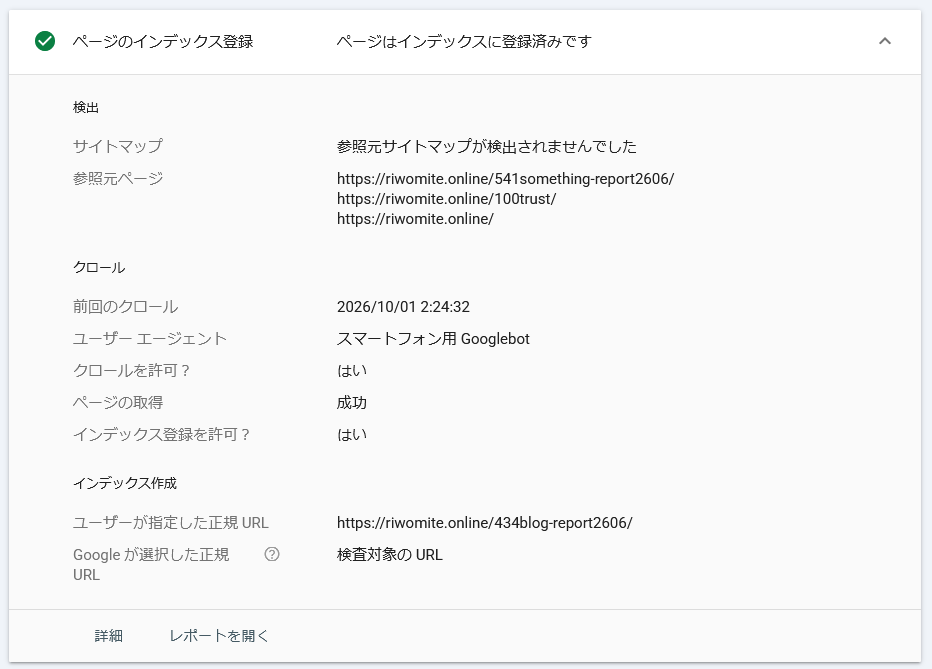Screen dimensions: 932x669
Task: Click レポートを開く button
Action: click(219, 636)
